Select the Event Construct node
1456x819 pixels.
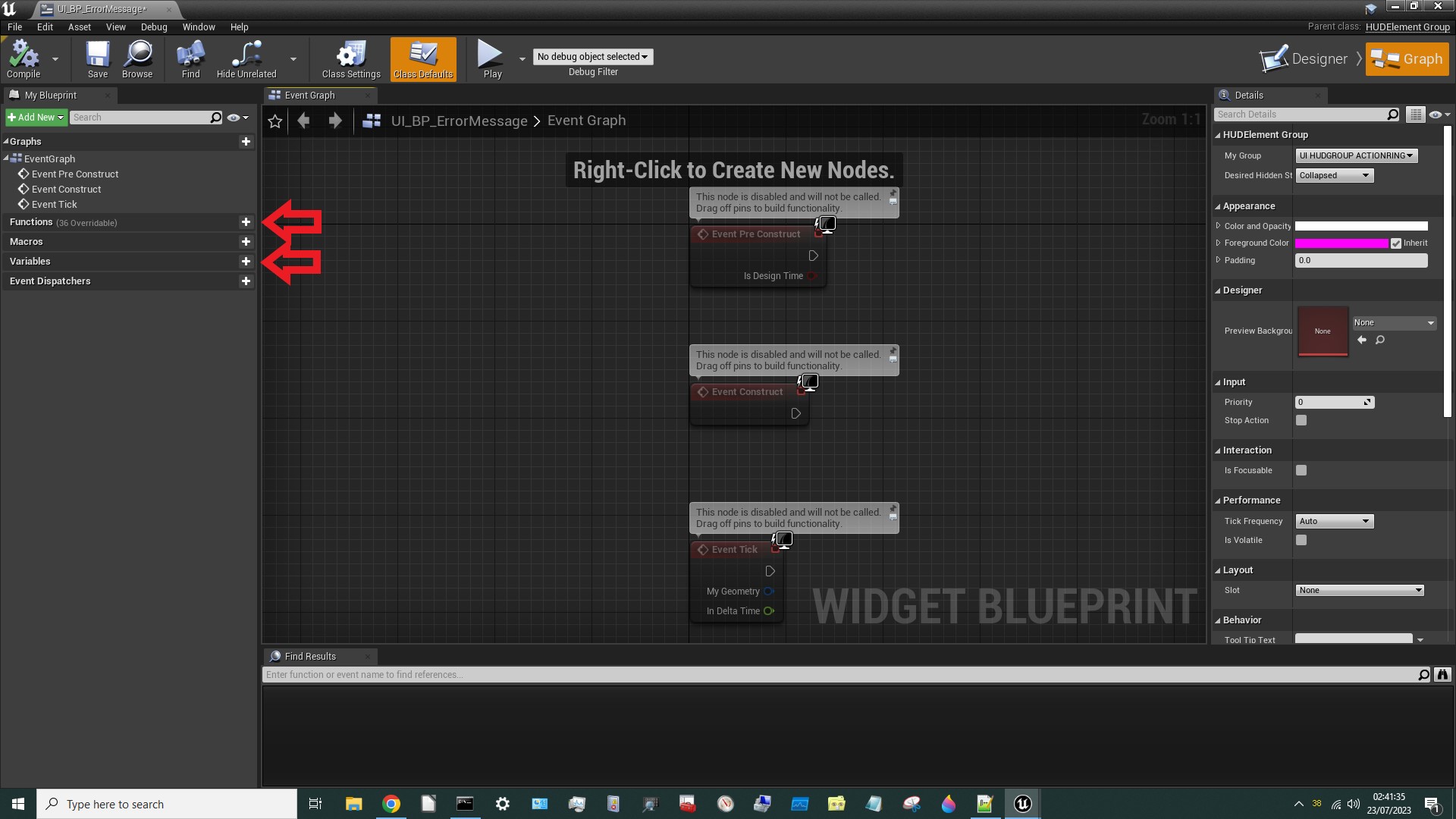coord(747,392)
